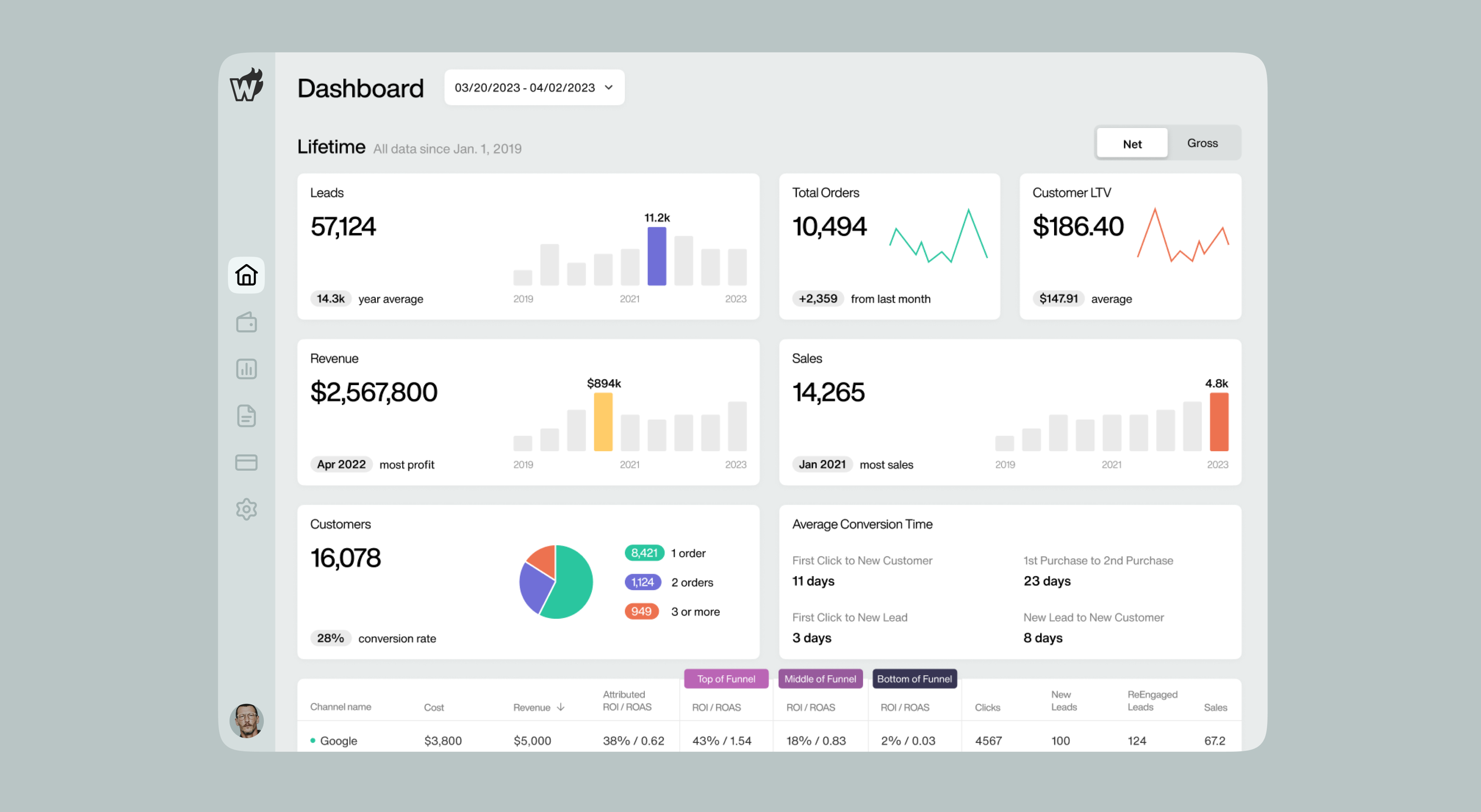
Task: Click the 14.3k year average badge
Action: pyautogui.click(x=331, y=299)
